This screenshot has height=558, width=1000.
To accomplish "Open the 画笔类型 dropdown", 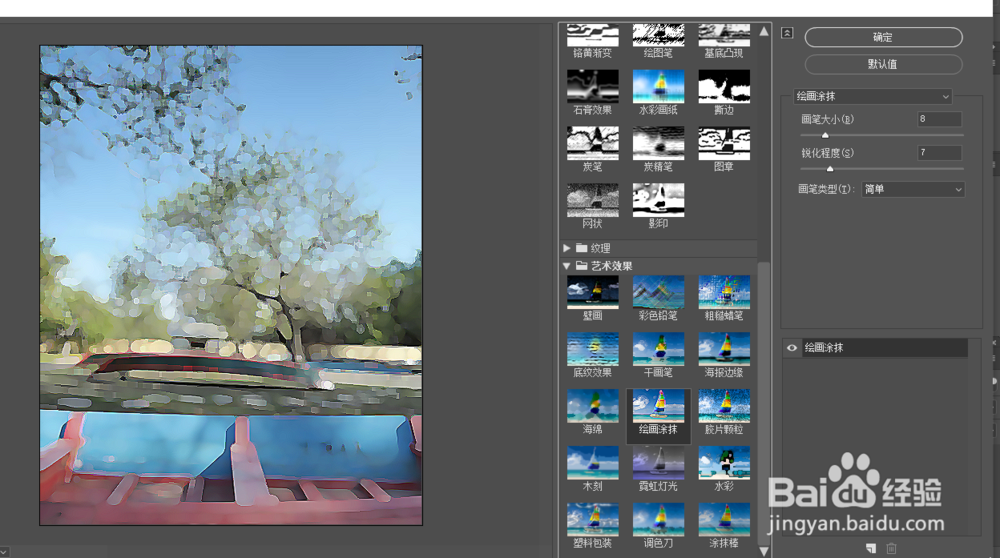I will (913, 189).
